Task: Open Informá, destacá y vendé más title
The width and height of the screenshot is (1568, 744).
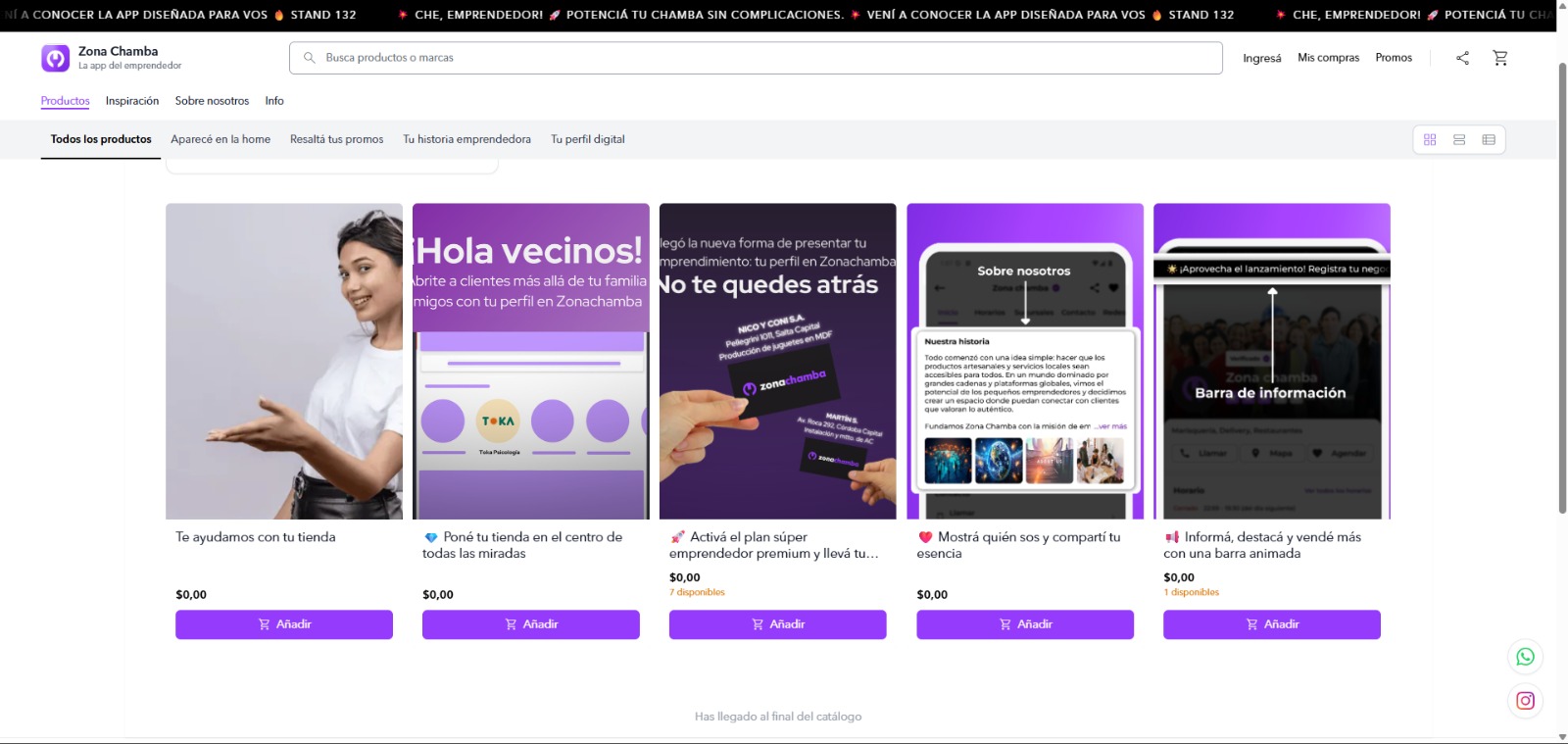Action: [x=1262, y=545]
